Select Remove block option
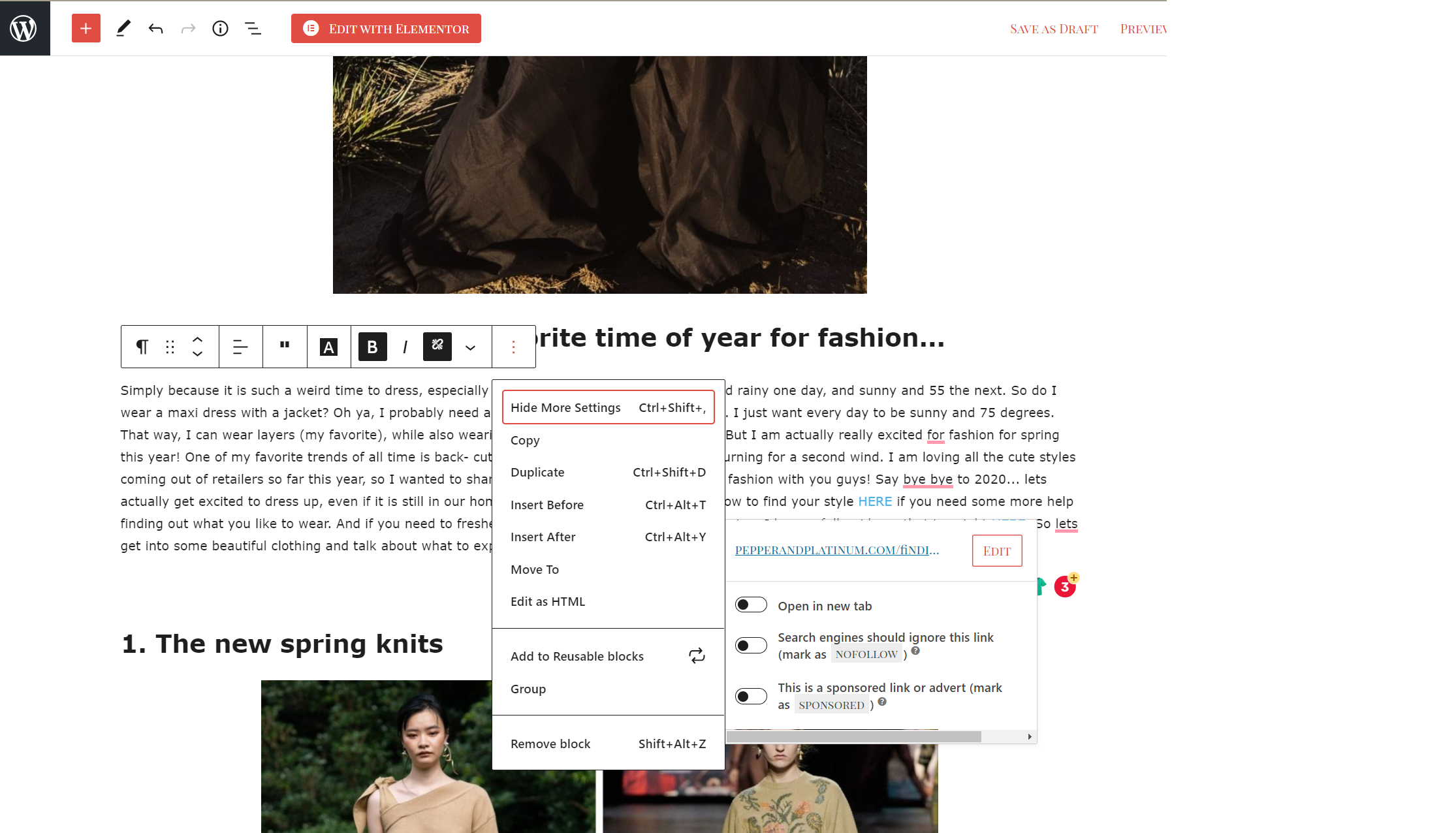This screenshot has height=833, width=1456. coord(609,744)
